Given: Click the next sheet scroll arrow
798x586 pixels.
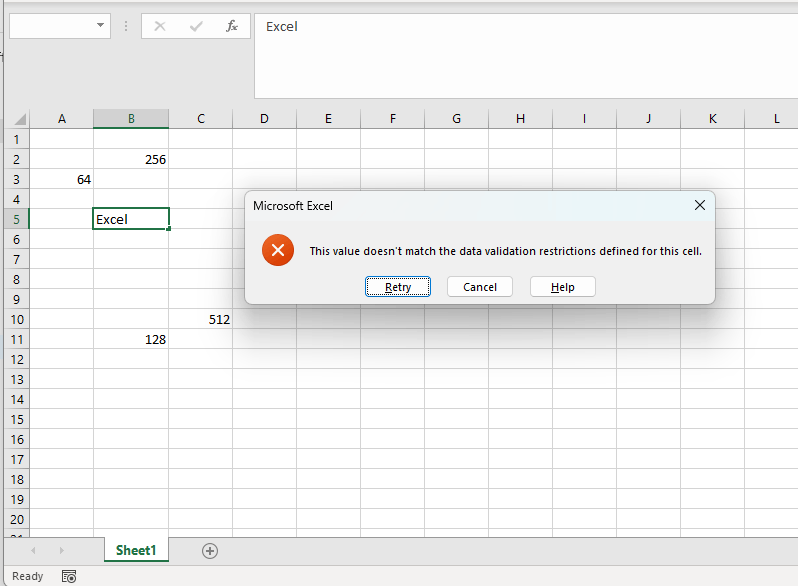Looking at the screenshot, I should coord(62,550).
